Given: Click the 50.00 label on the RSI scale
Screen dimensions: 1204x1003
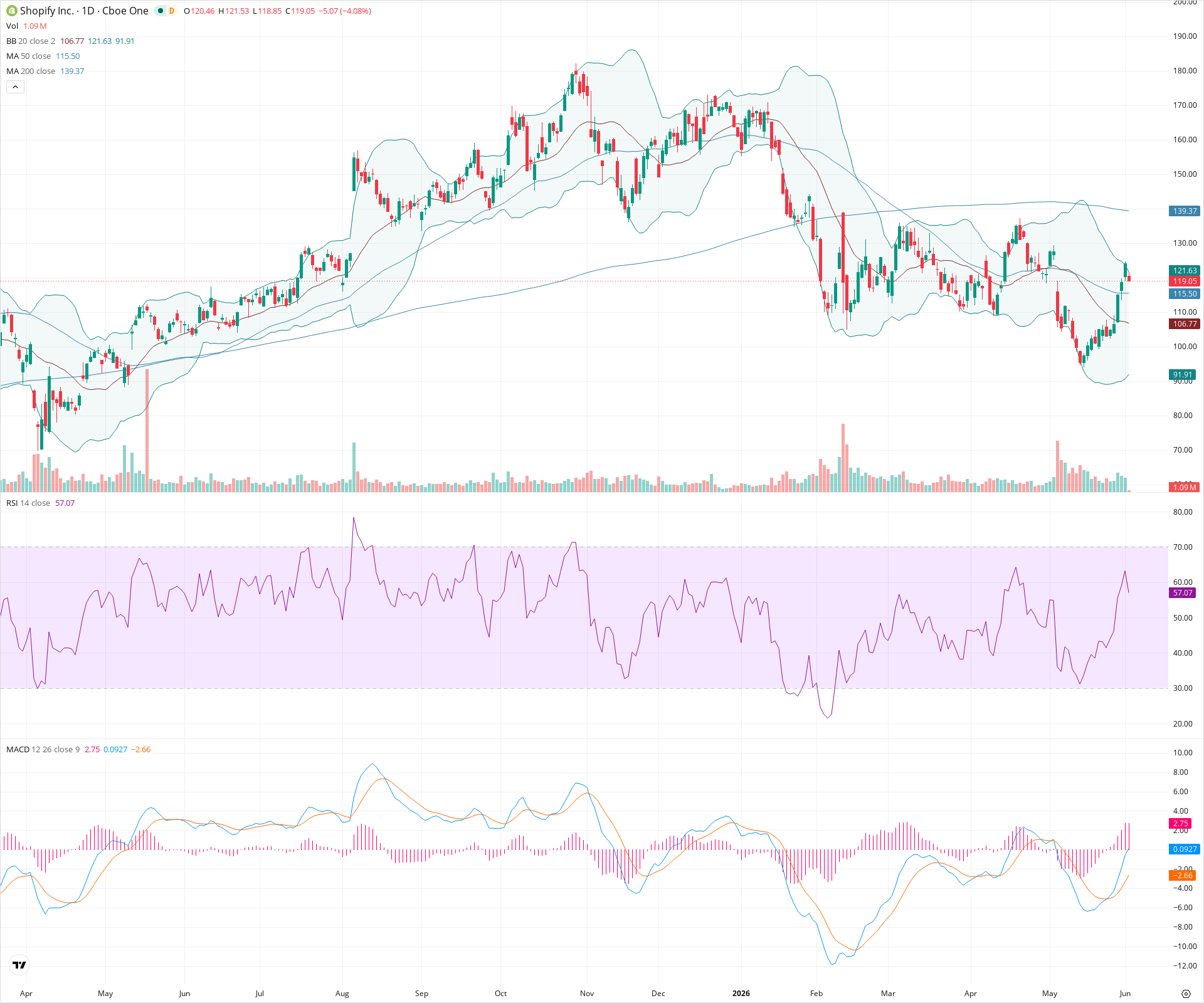Looking at the screenshot, I should click(1183, 618).
